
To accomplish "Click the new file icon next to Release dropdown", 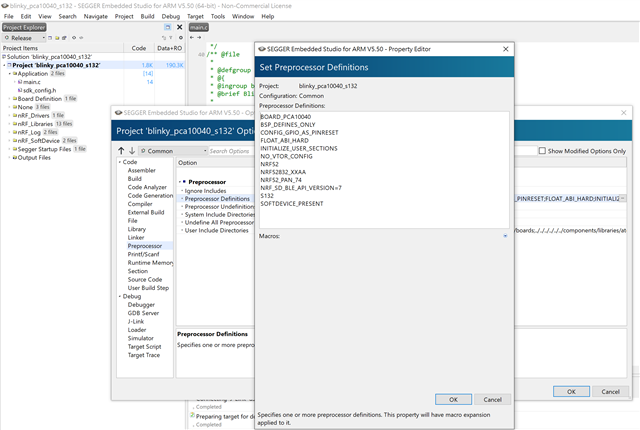I will (50, 38).
